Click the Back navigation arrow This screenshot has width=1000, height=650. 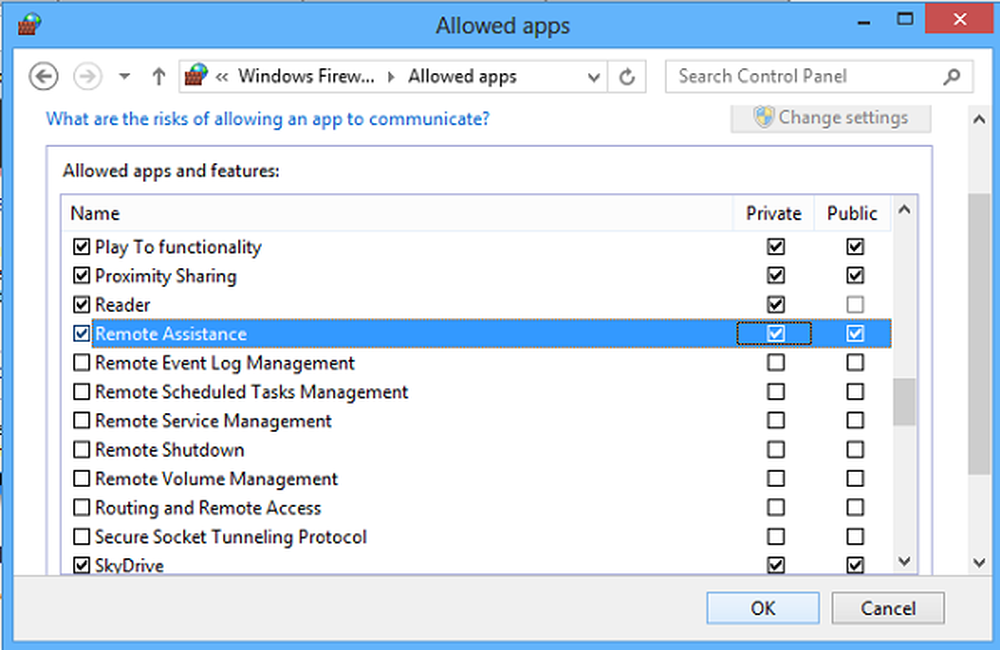click(x=43, y=76)
